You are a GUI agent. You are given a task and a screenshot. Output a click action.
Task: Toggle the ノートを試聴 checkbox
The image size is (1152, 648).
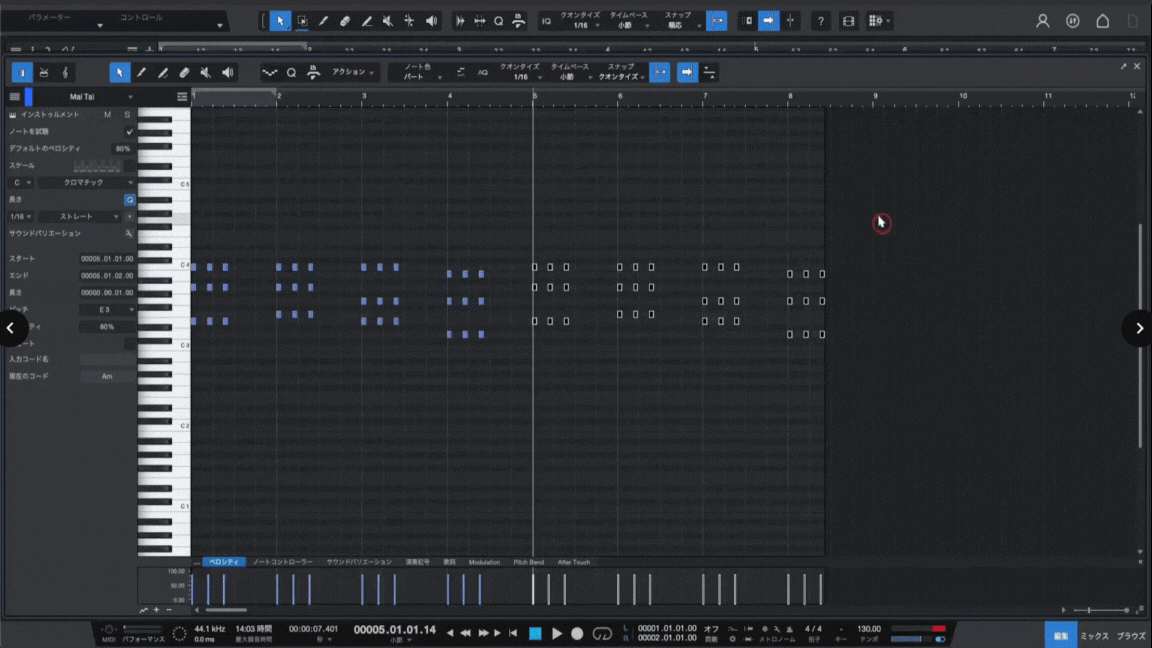[x=129, y=131]
